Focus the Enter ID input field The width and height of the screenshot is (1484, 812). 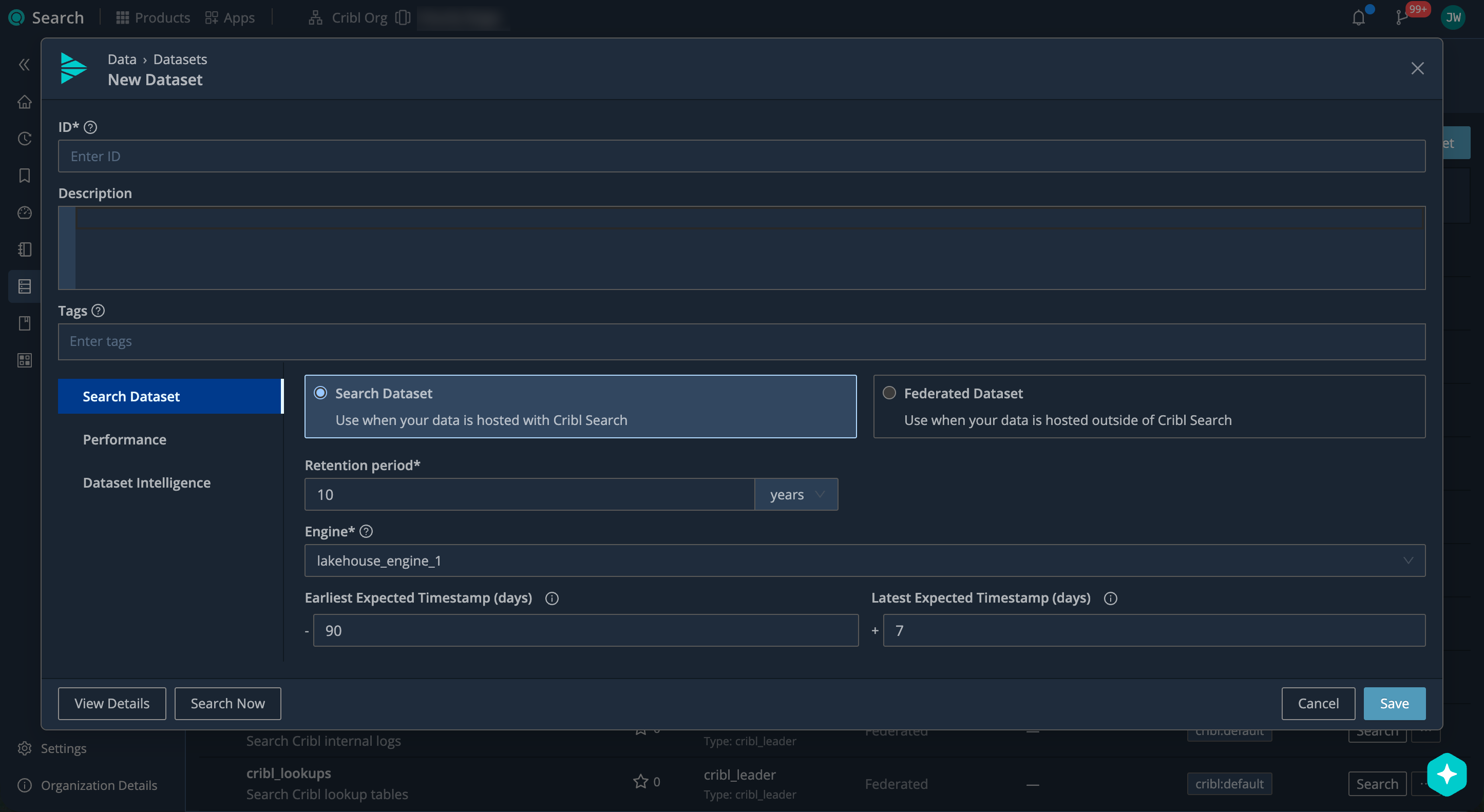741,157
